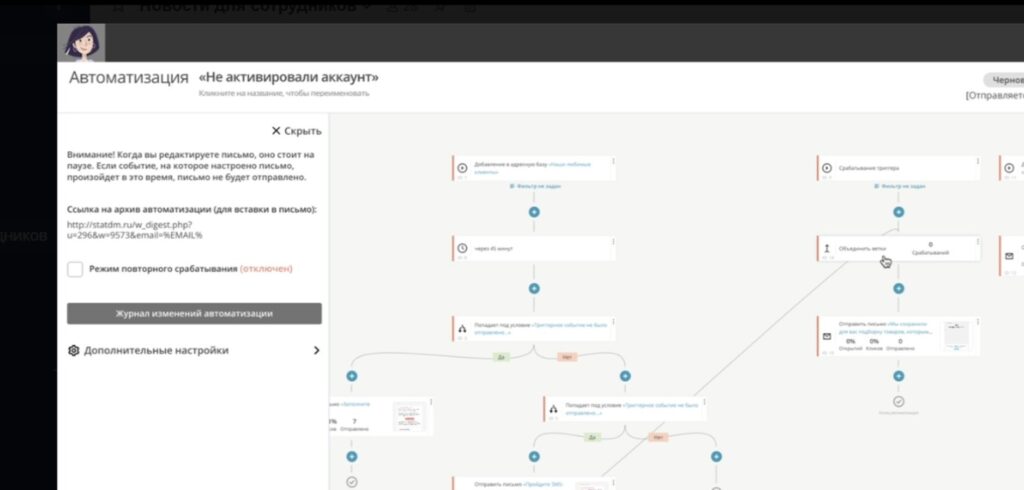
Task: Open three-dot menu of the 7 Отправлено email block
Action: point(430,402)
